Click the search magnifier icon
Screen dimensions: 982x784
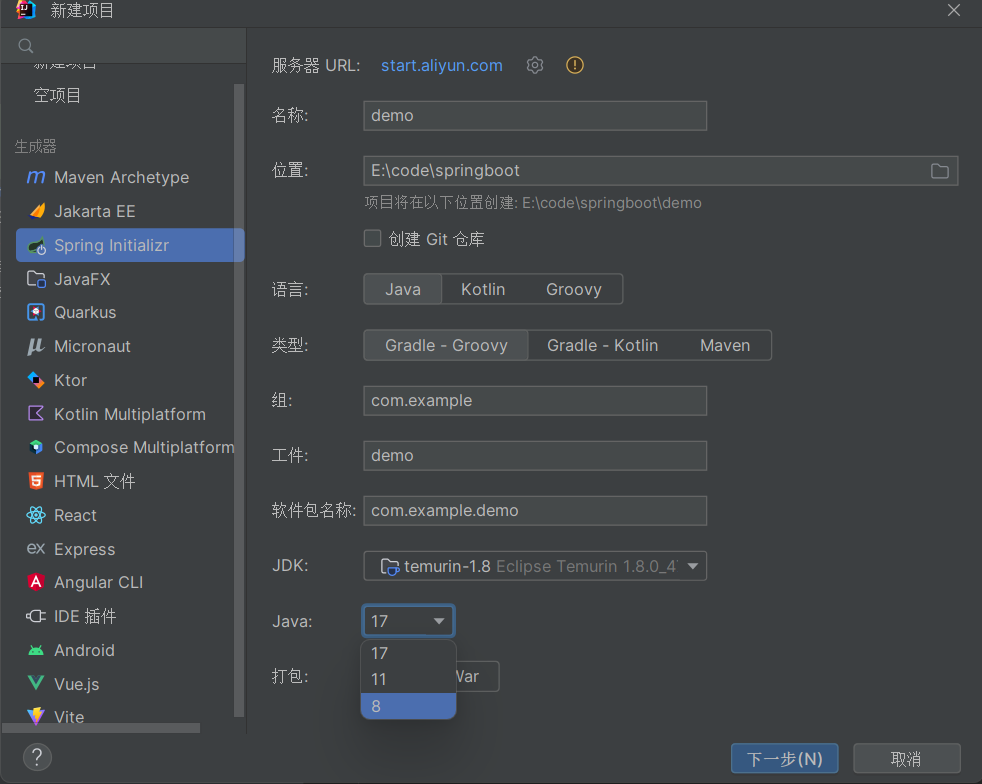pos(26,46)
